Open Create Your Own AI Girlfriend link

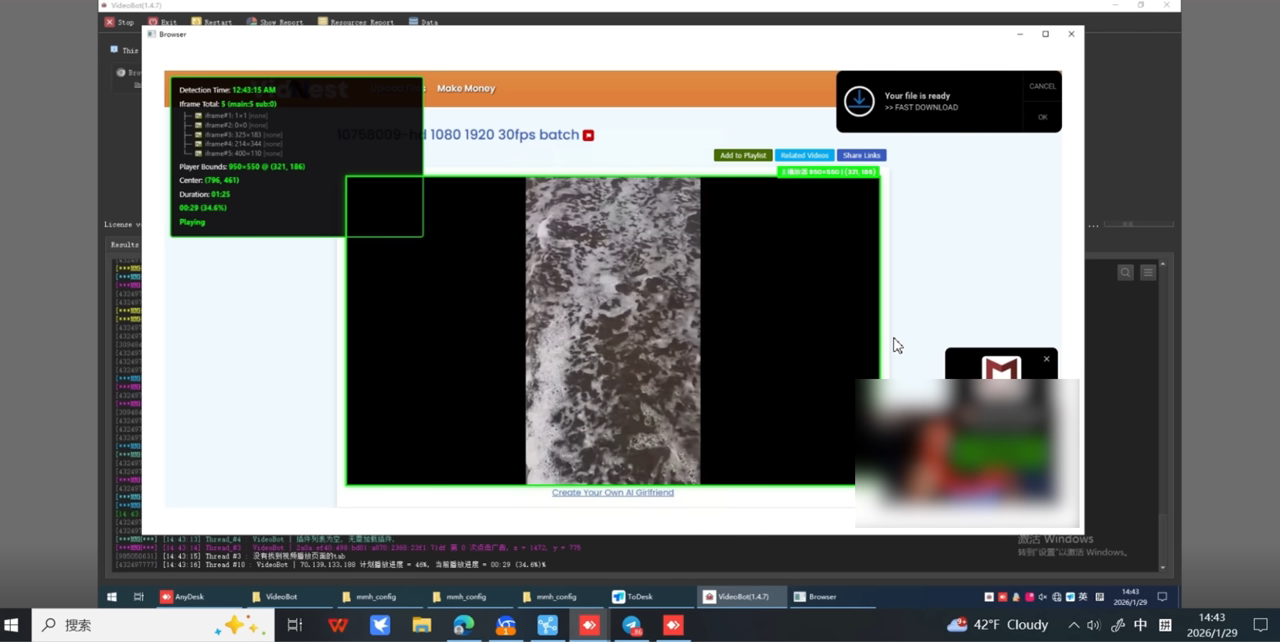point(613,492)
